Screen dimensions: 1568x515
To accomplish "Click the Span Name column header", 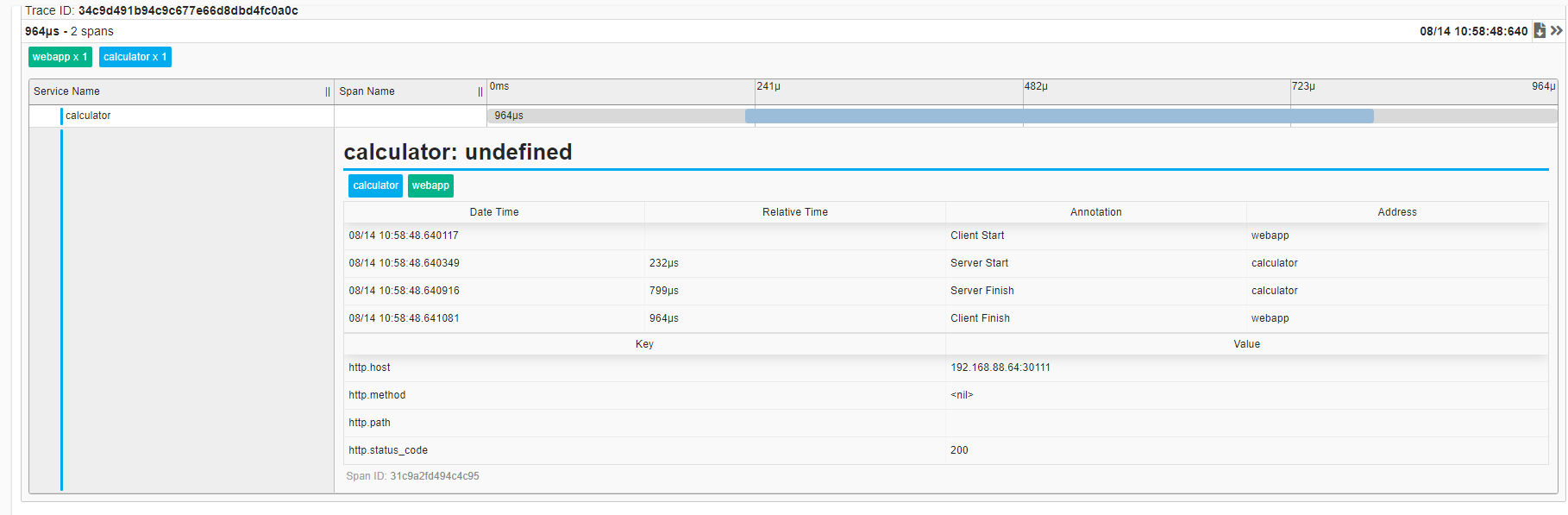I will [x=367, y=91].
